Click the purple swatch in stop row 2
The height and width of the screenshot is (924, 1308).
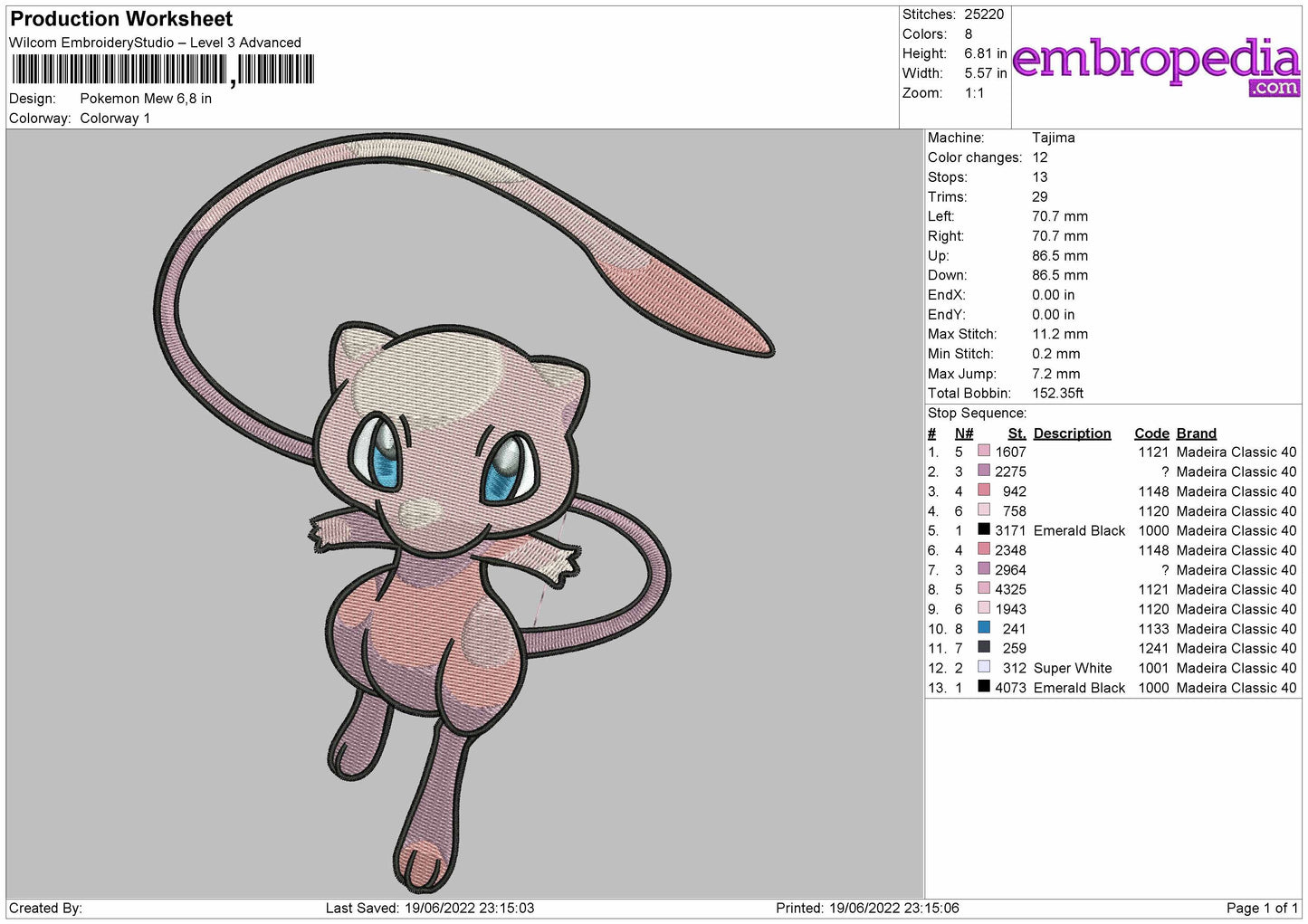(984, 471)
